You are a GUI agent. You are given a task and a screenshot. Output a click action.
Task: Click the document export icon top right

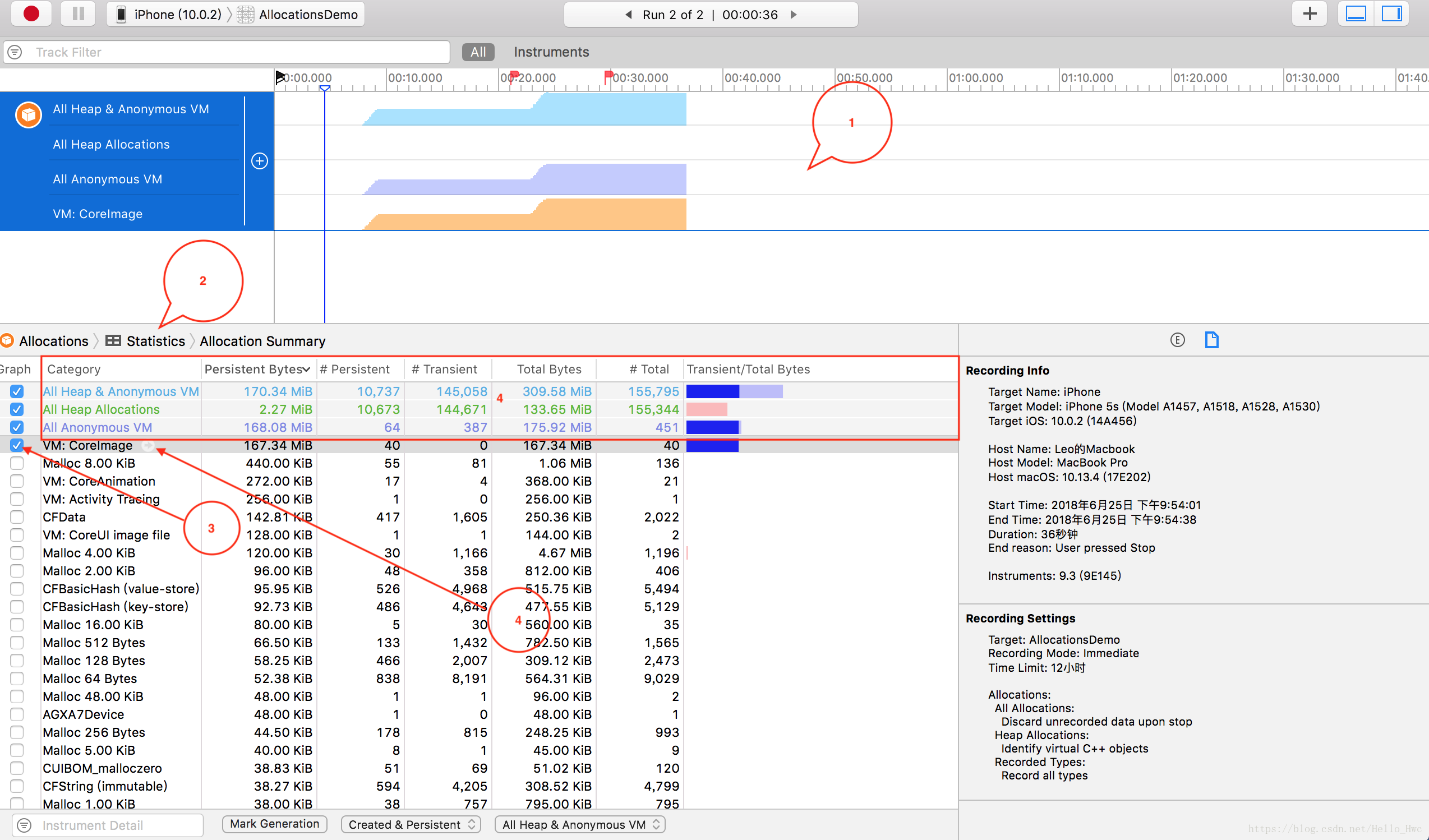coord(1213,341)
